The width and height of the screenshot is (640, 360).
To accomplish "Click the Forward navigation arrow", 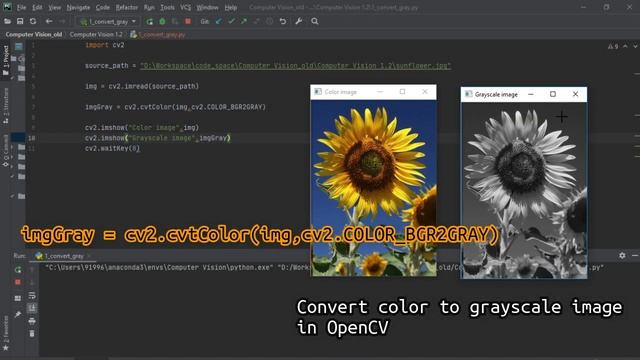I will [62, 21].
